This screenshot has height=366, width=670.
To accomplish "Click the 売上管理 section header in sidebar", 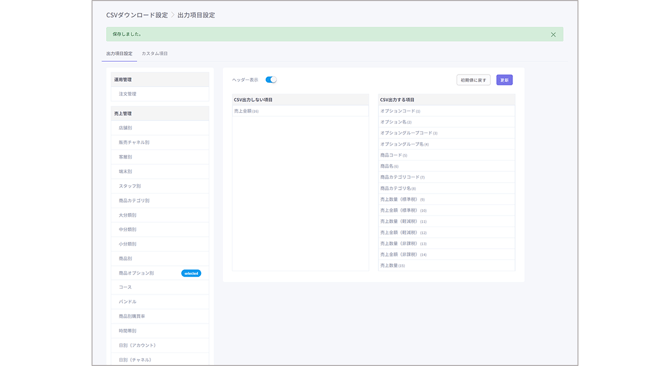I will point(160,114).
